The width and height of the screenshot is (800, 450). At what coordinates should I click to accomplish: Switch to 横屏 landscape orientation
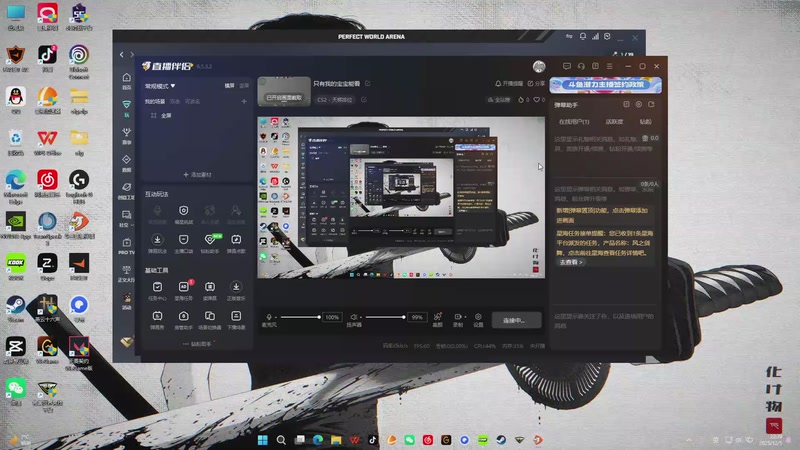[x=230, y=86]
